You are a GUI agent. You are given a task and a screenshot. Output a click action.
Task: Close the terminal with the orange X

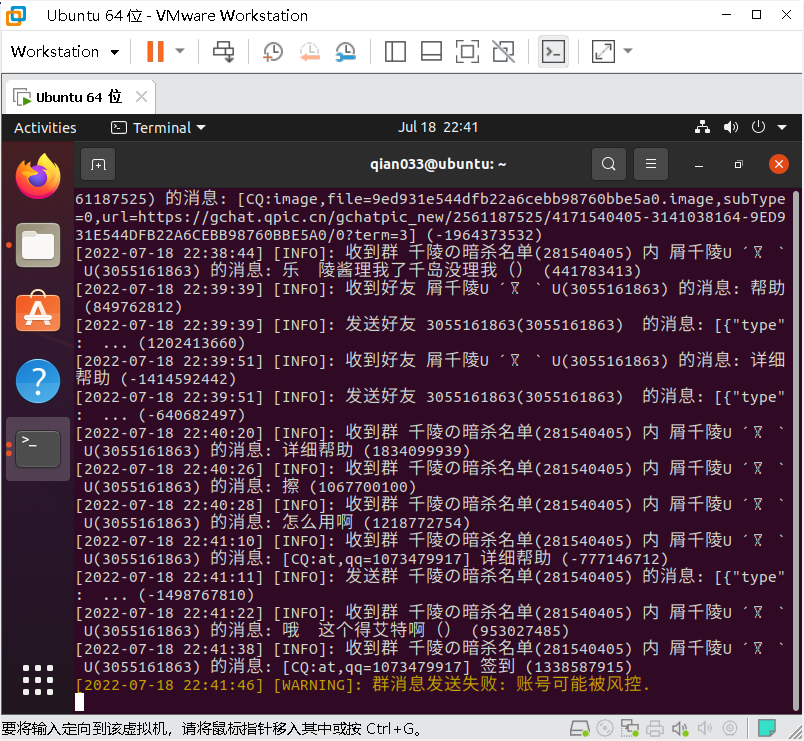tap(779, 164)
